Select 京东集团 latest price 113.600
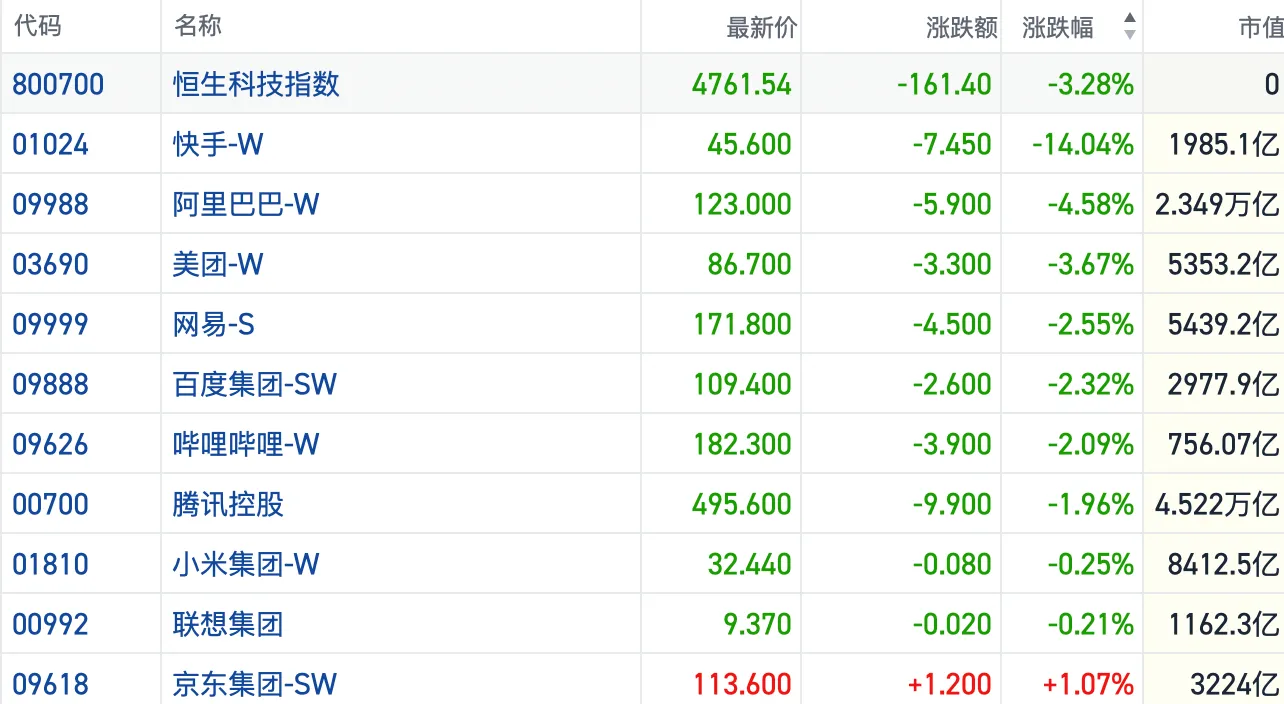 point(742,684)
